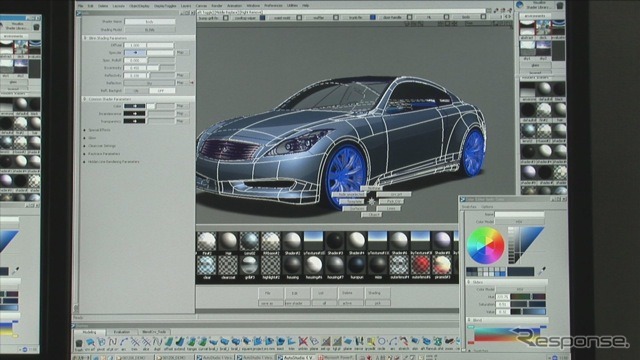Screen dimensions: 640x360
Task: Toggle the bump grill fix layer box
Action: pyautogui.click(x=226, y=18)
